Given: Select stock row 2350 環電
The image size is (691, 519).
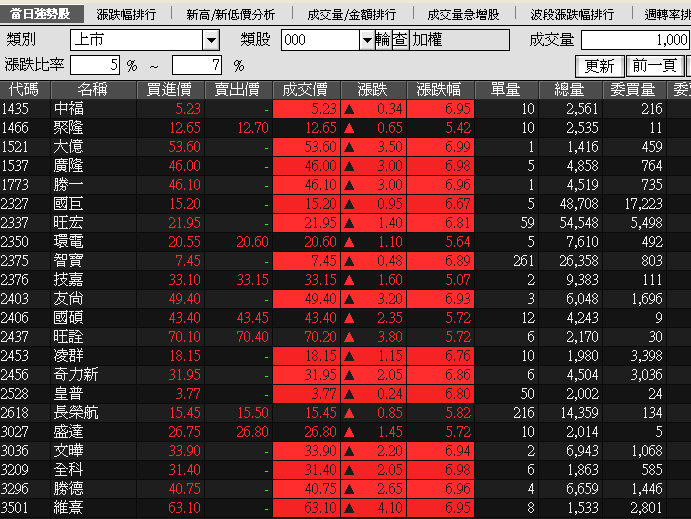Looking at the screenshot, I should click(x=346, y=241).
